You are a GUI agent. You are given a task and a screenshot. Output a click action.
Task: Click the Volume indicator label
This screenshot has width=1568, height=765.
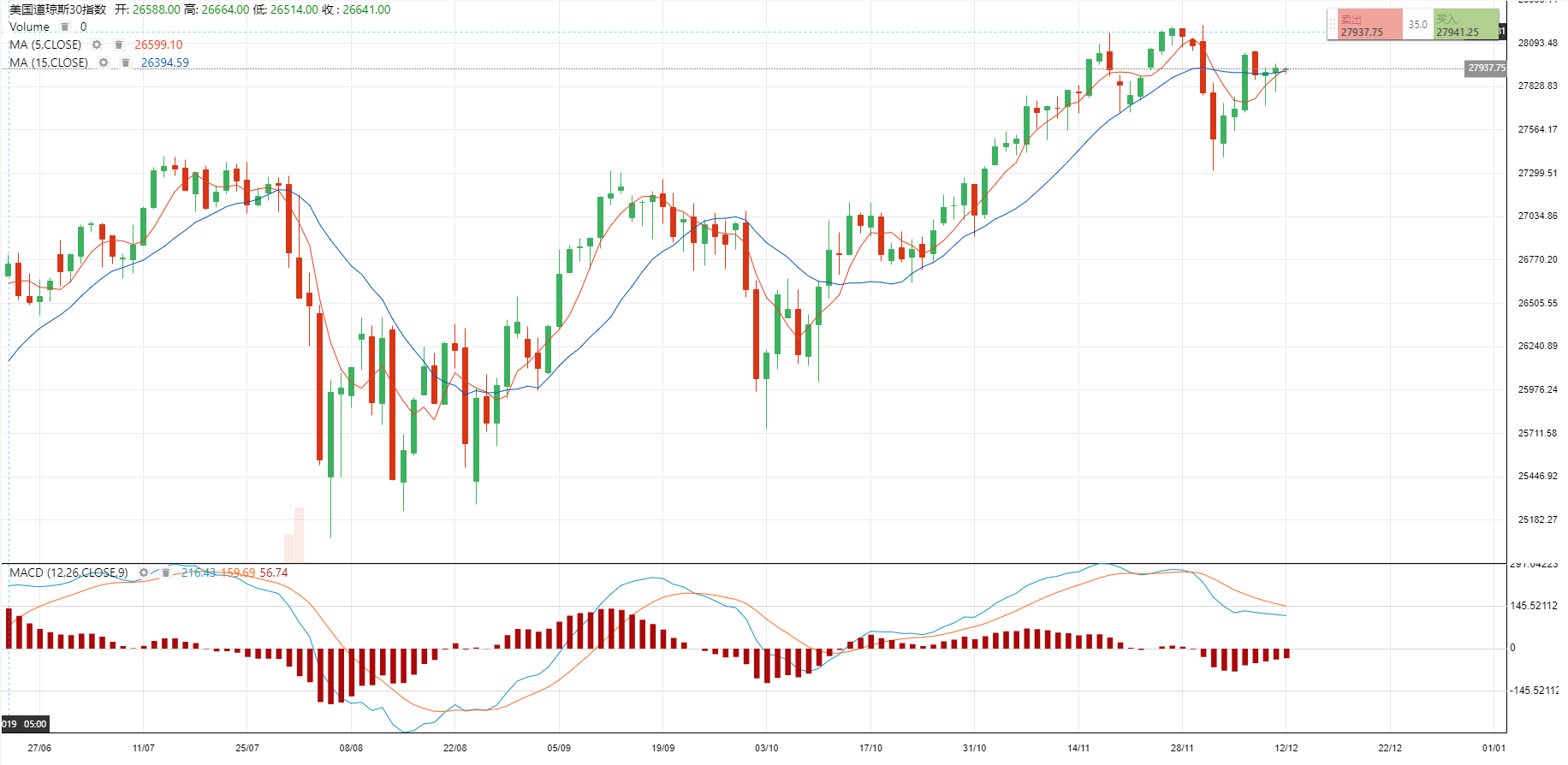[29, 27]
